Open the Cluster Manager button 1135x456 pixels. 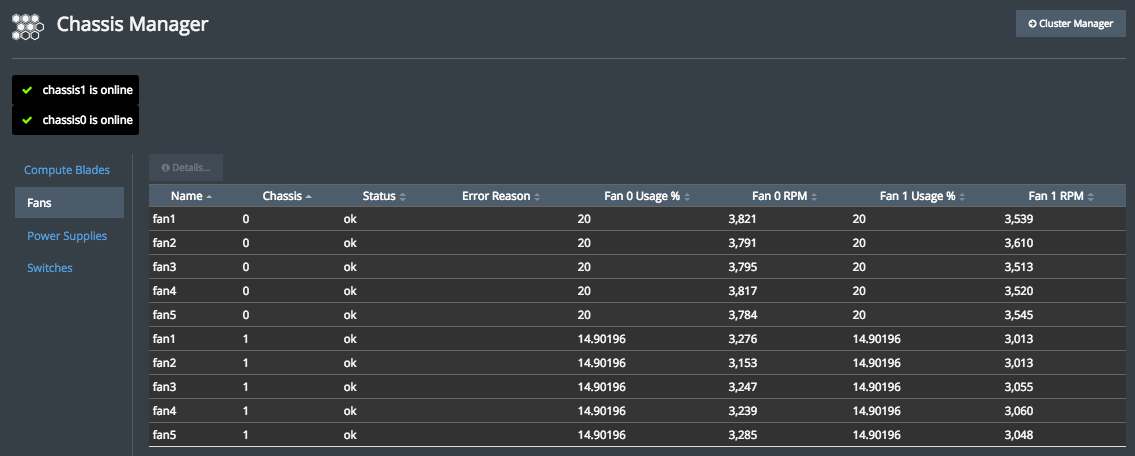pyautogui.click(x=1070, y=23)
